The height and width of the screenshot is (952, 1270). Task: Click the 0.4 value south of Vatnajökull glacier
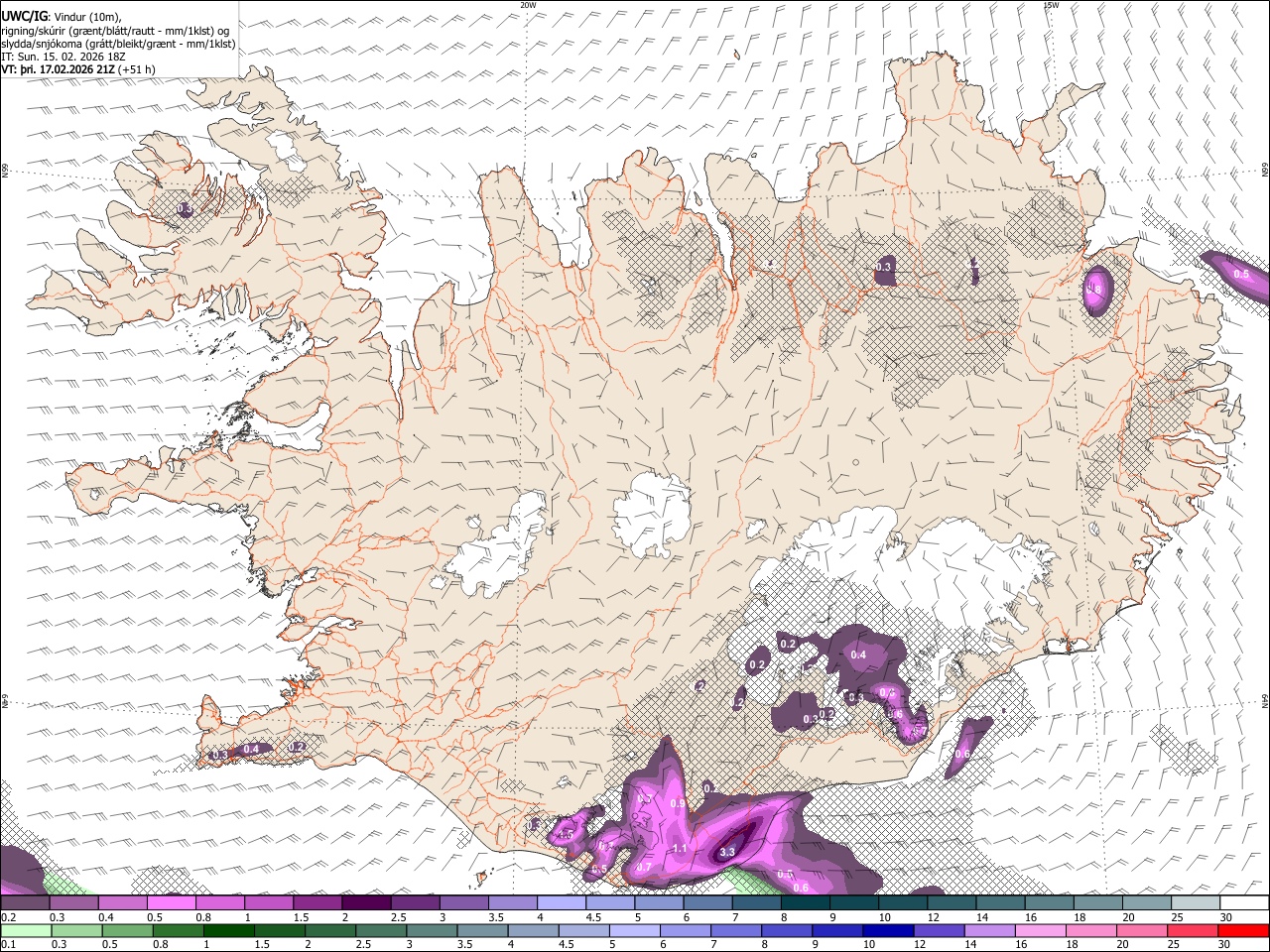[x=859, y=654]
